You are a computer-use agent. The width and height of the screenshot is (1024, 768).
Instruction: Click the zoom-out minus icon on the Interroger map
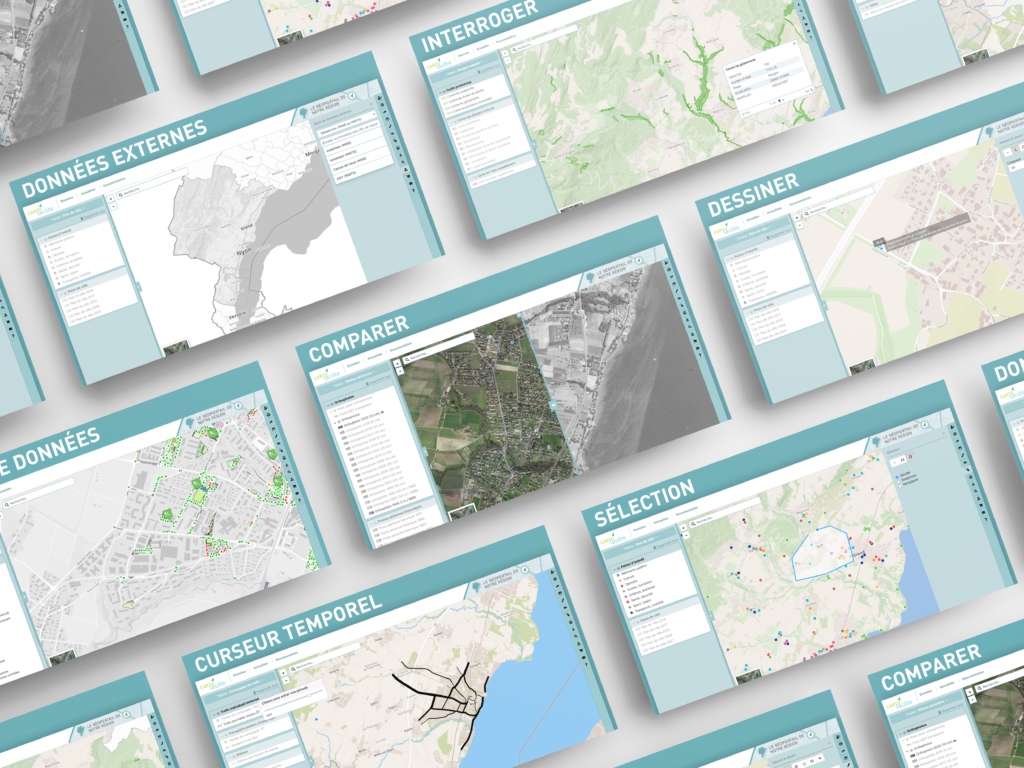point(507,60)
